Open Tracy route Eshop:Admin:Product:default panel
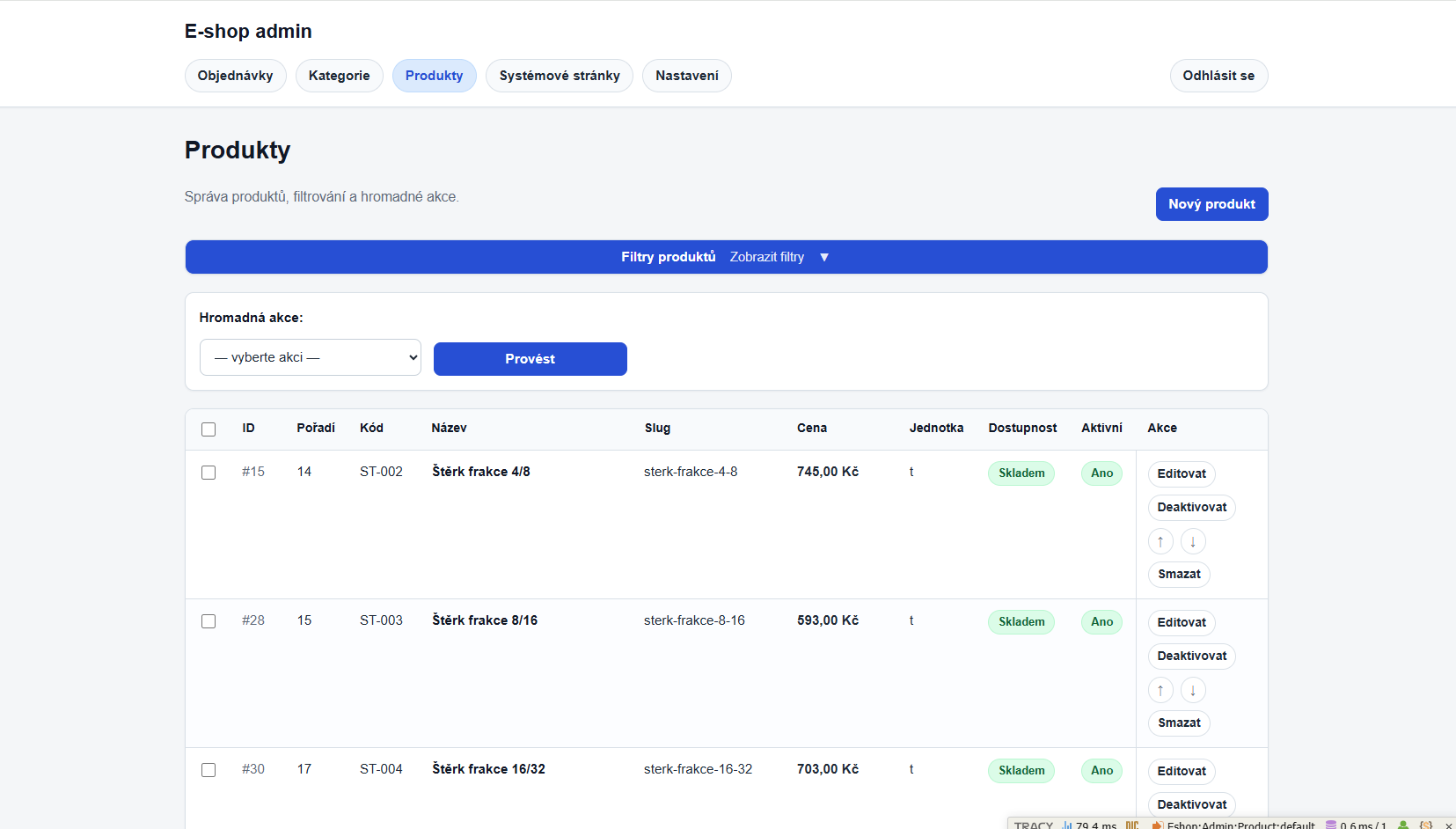 [1233, 825]
